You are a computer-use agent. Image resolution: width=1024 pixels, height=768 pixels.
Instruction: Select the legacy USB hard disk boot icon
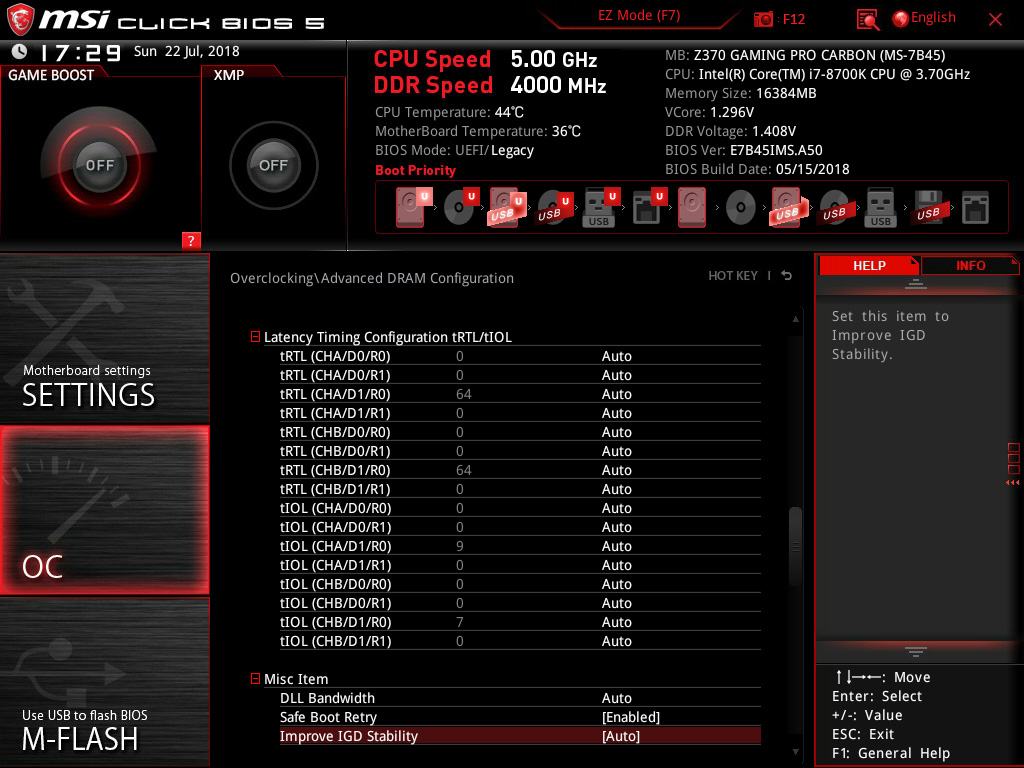coord(788,207)
